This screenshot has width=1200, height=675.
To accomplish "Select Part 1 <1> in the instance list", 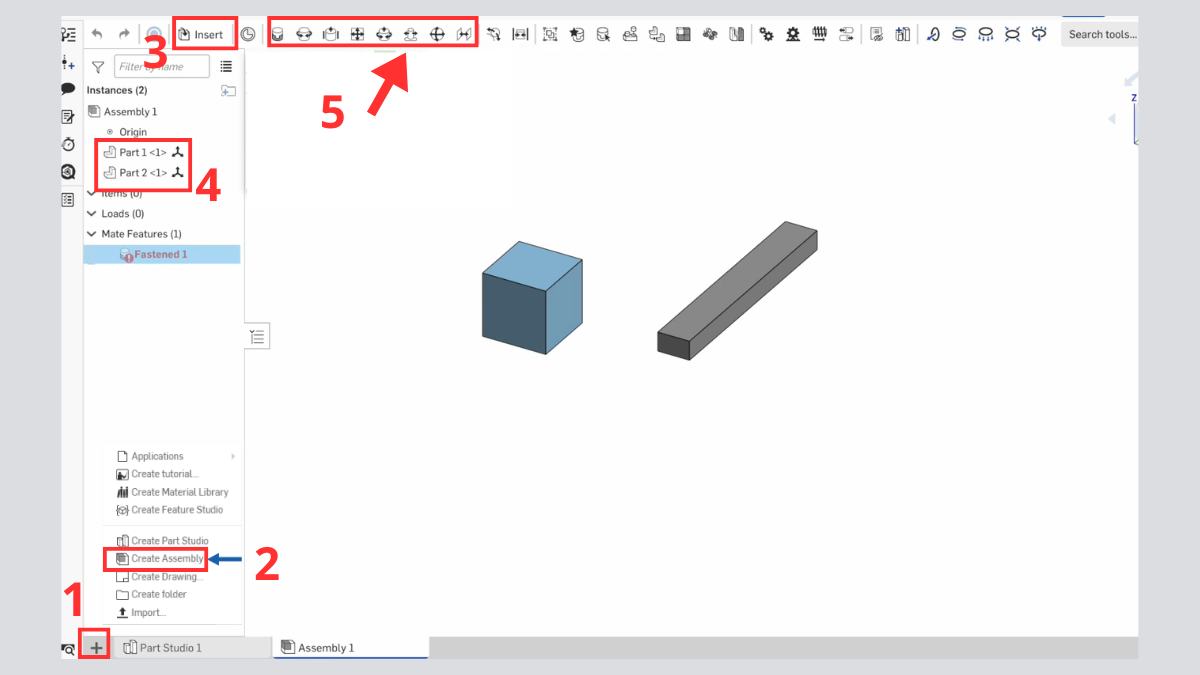I will coord(143,152).
